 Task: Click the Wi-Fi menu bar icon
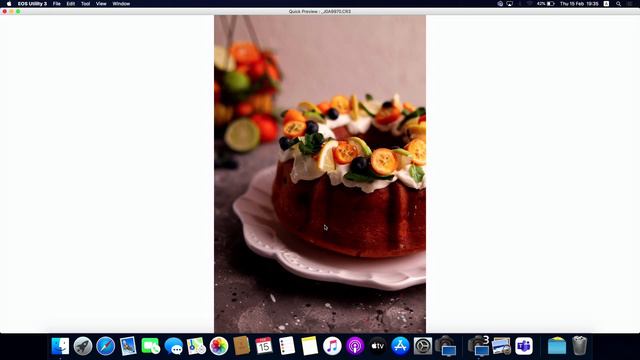(529, 4)
